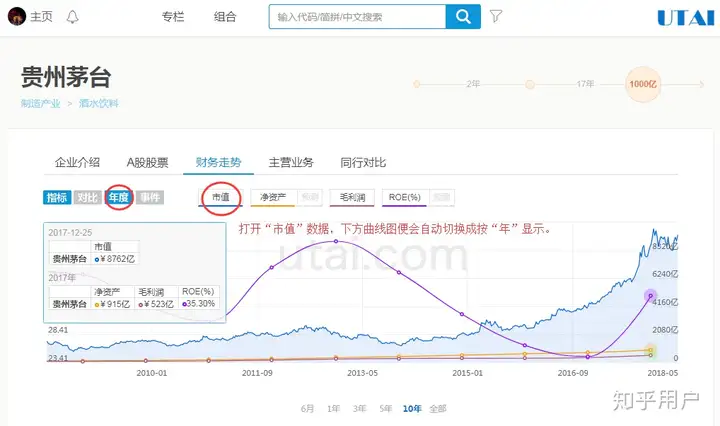Click the 35.30% ROE value
Viewport: 720px width, 426px height.
199,304
